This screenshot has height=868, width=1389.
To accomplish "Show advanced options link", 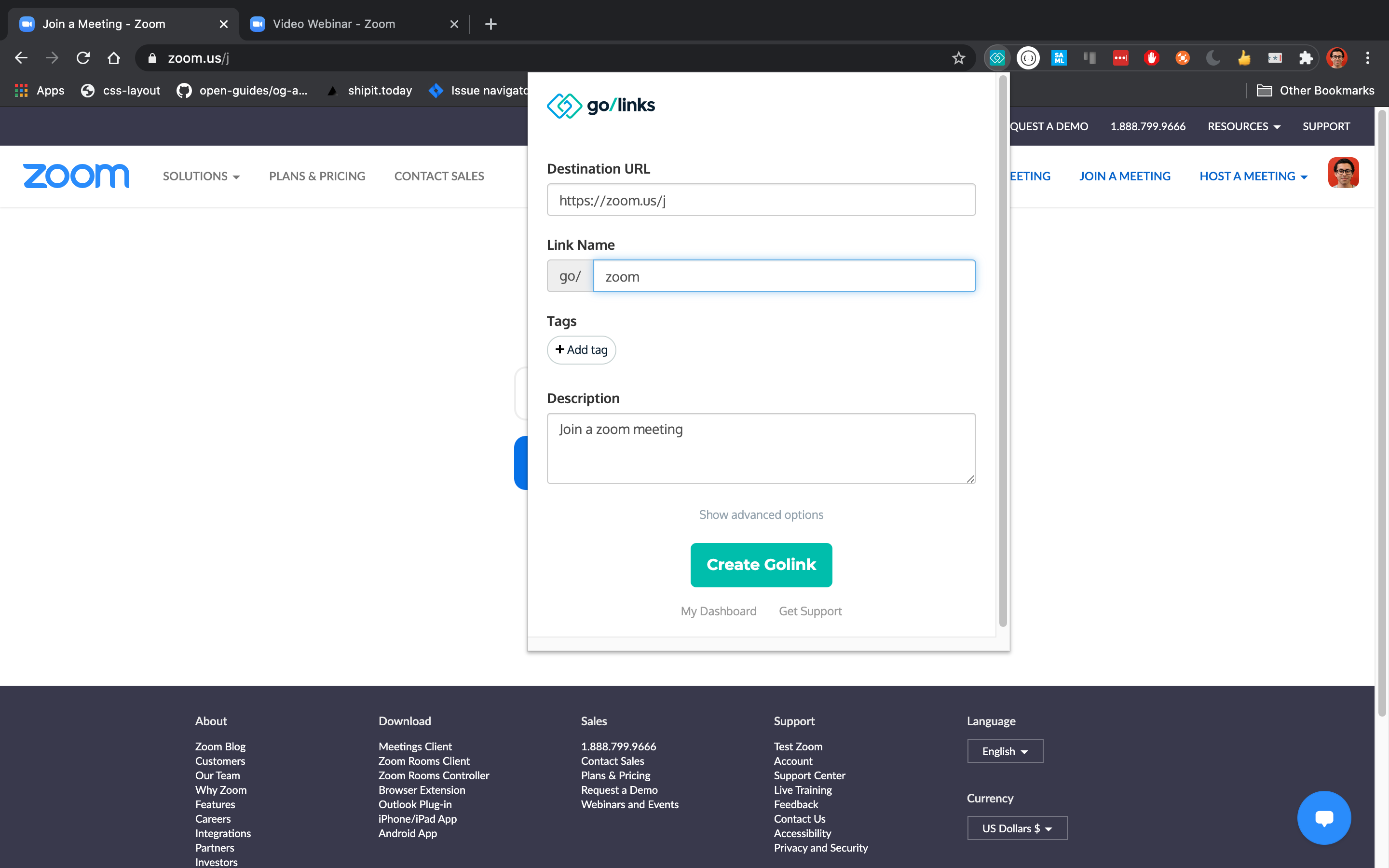I will point(761,515).
